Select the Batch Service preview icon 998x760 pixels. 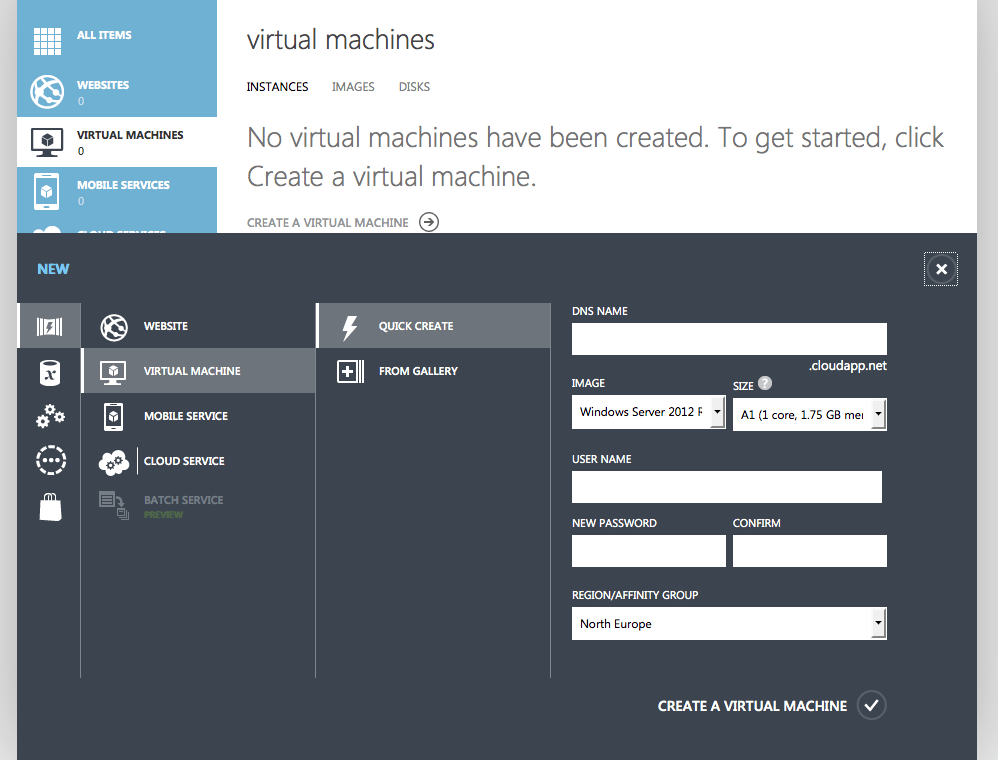point(113,506)
